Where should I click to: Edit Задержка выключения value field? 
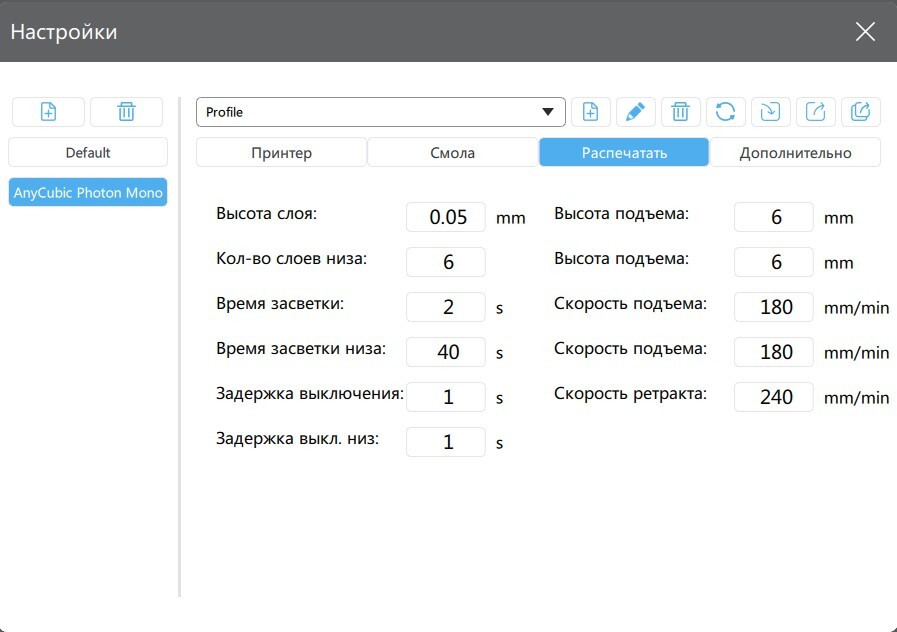(446, 397)
